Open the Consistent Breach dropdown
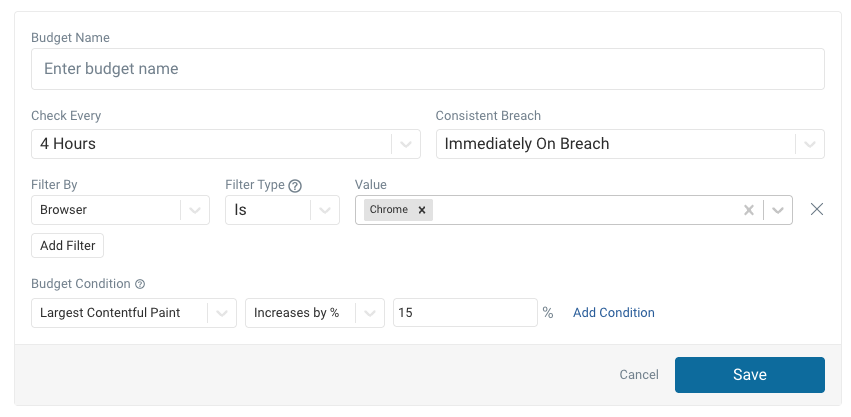Image resolution: width=851 pixels, height=417 pixels. [810, 144]
